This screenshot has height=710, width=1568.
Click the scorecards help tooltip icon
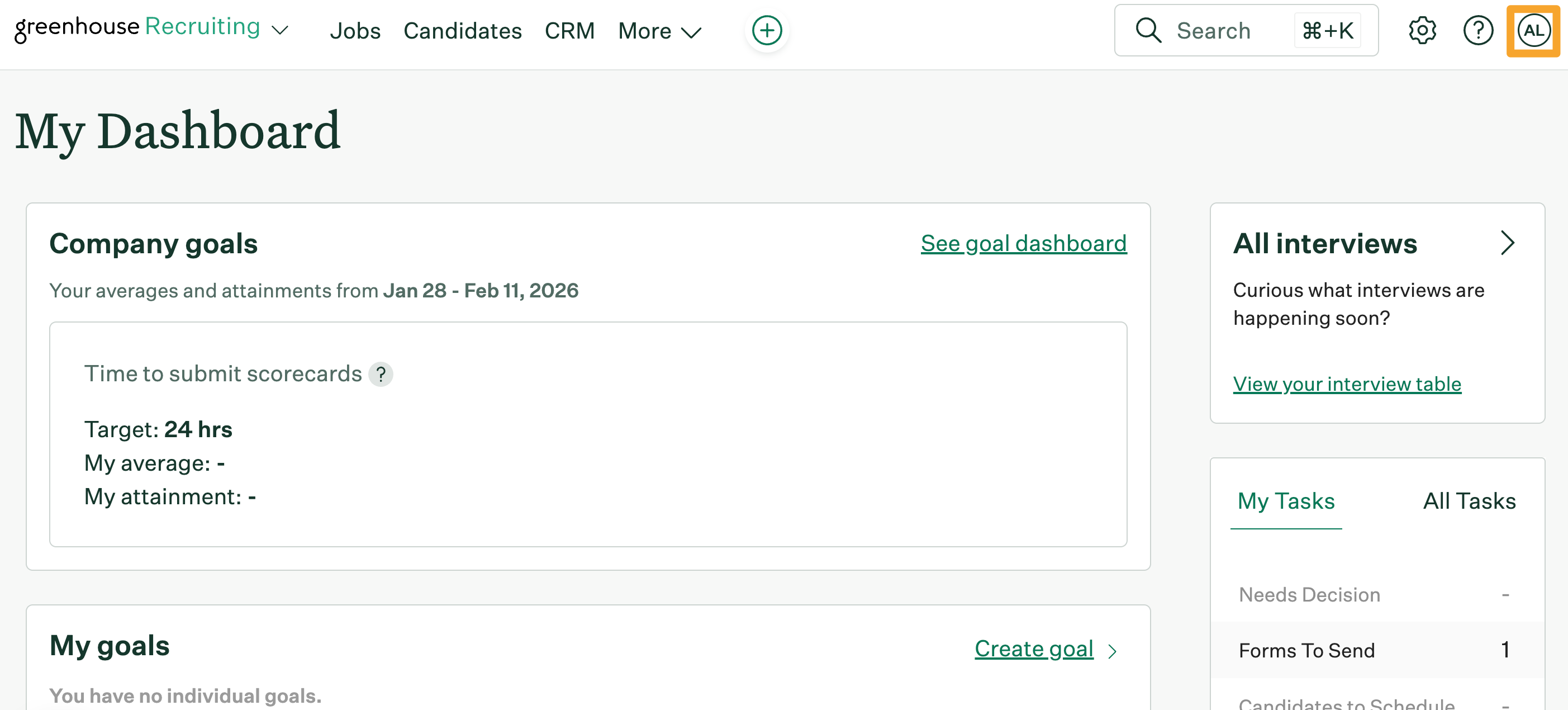[x=381, y=374]
